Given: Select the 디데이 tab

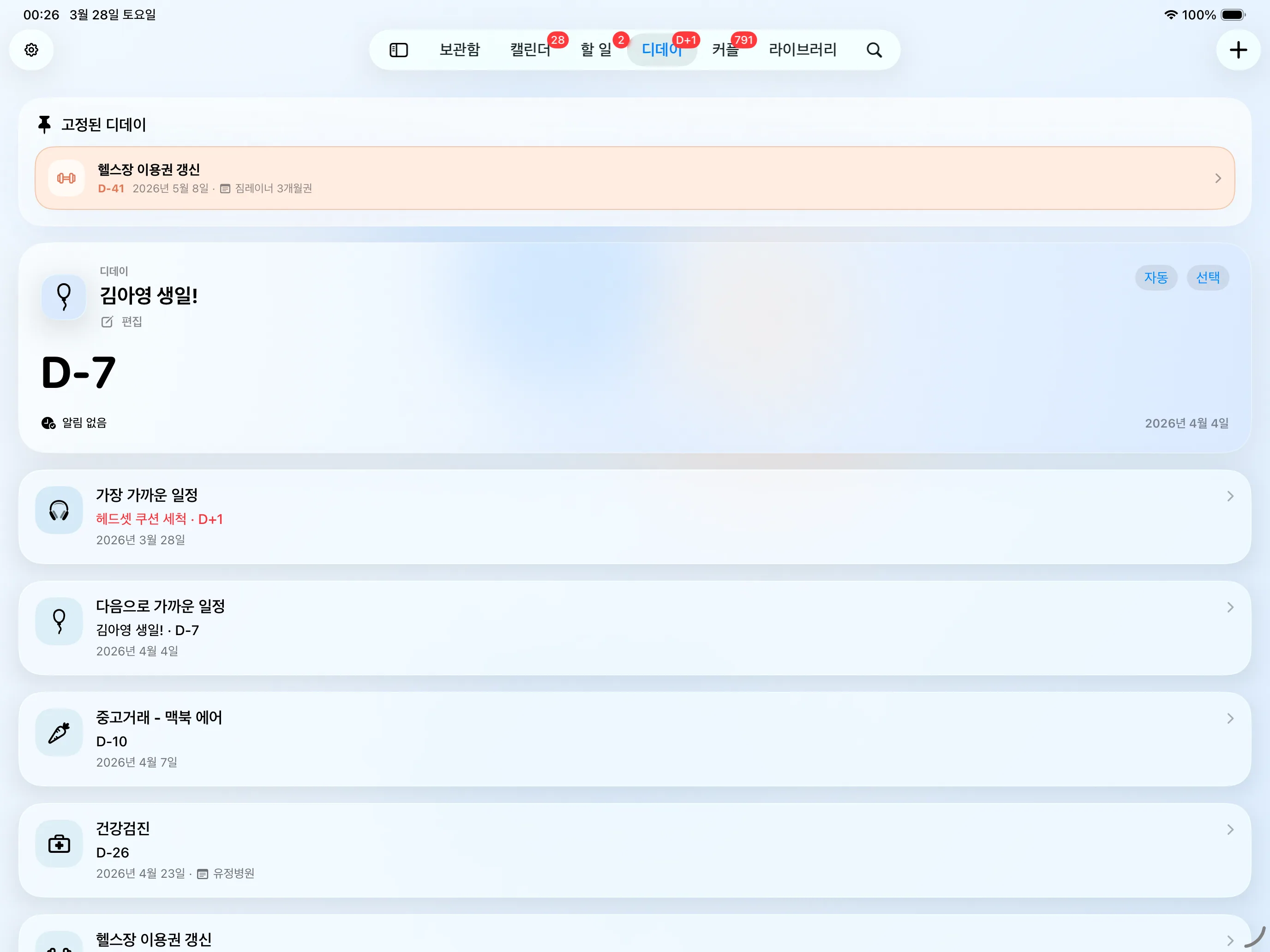Looking at the screenshot, I should pyautogui.click(x=662, y=50).
